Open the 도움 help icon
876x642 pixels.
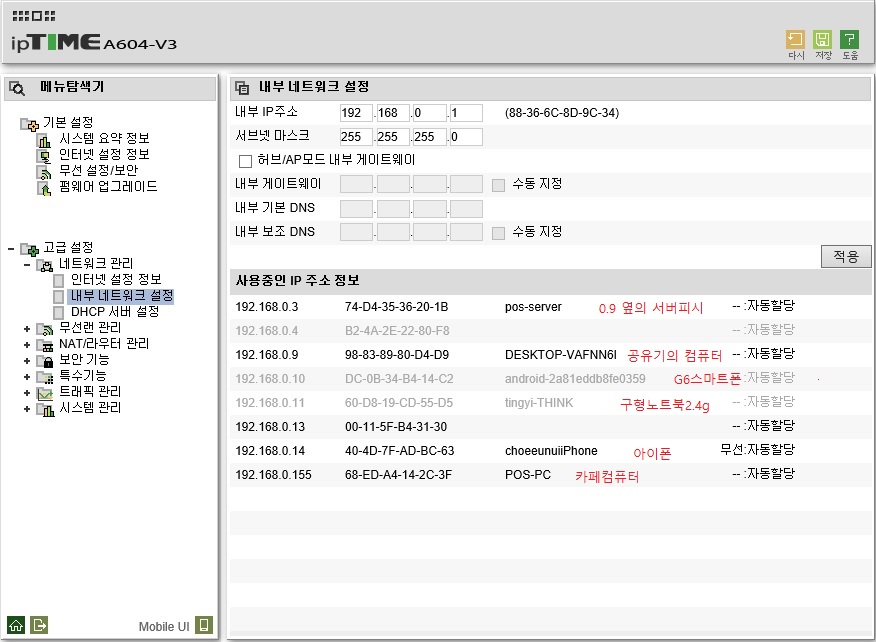click(x=849, y=40)
